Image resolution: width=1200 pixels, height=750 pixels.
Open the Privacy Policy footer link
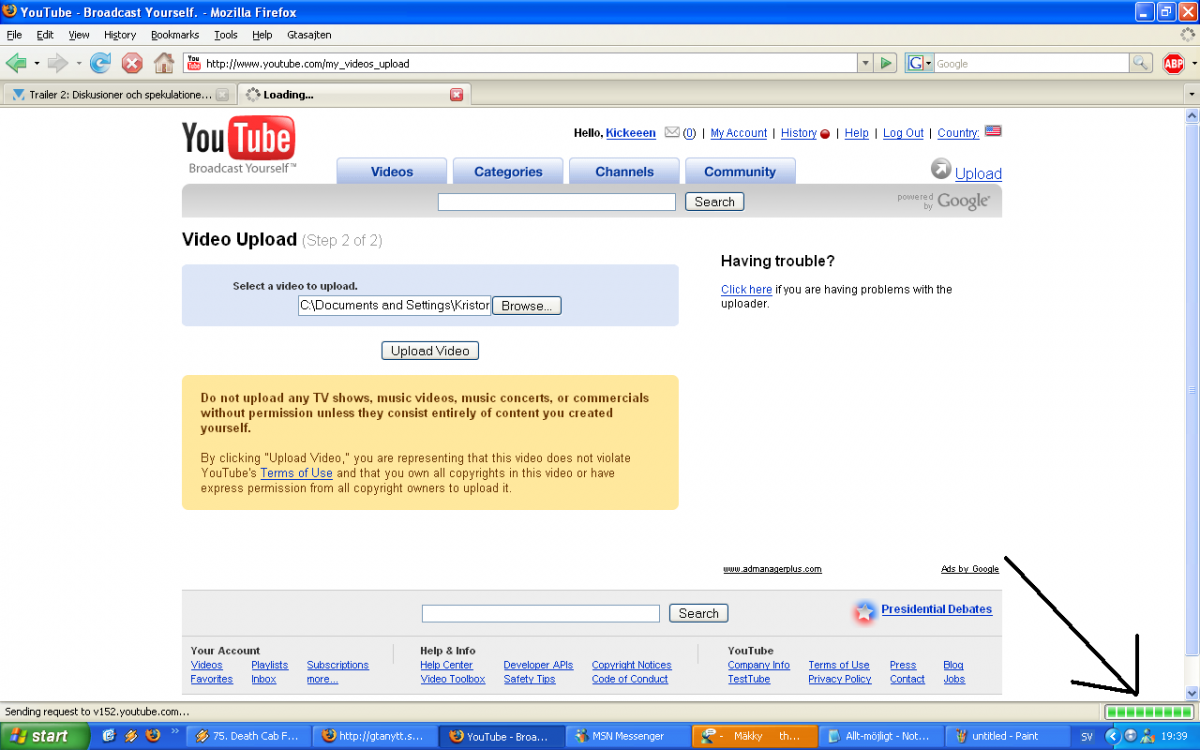839,679
